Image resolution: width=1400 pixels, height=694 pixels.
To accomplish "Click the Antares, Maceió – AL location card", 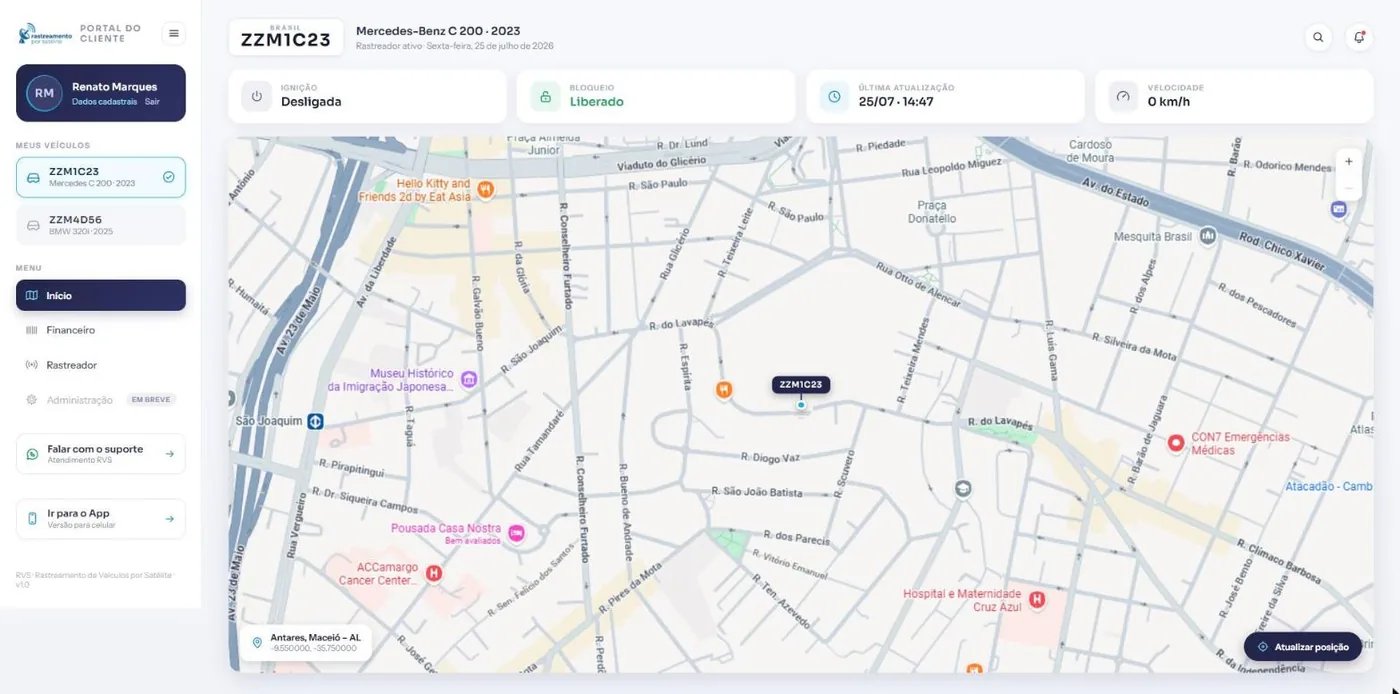I will [305, 642].
